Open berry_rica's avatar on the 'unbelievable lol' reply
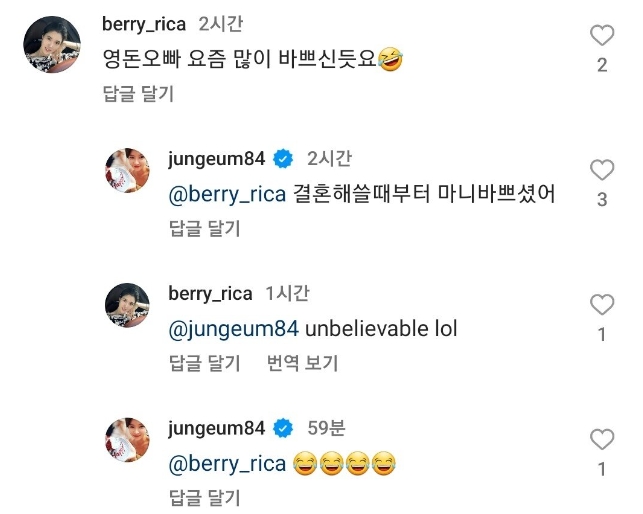 tap(127, 305)
